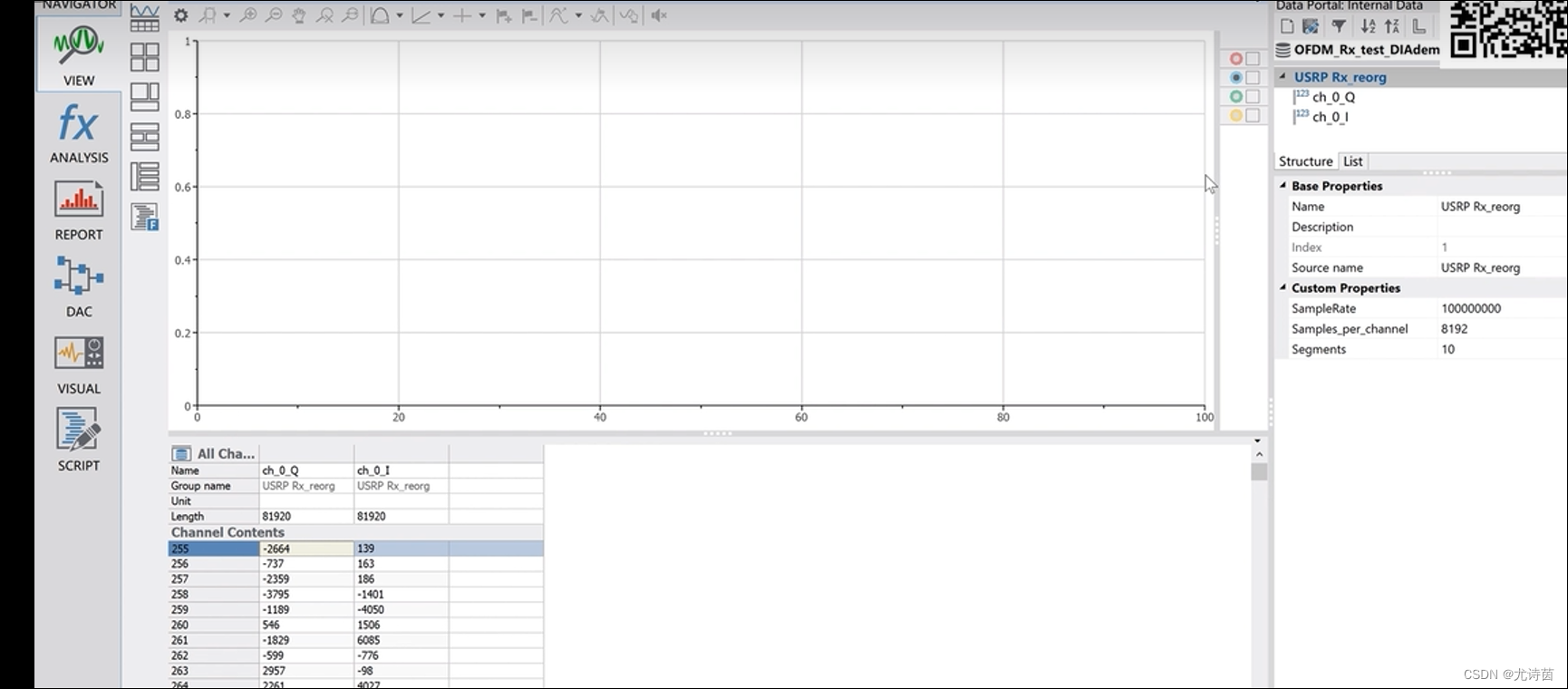Open the VIEW panel
This screenshot has width=1568, height=689.
click(78, 54)
